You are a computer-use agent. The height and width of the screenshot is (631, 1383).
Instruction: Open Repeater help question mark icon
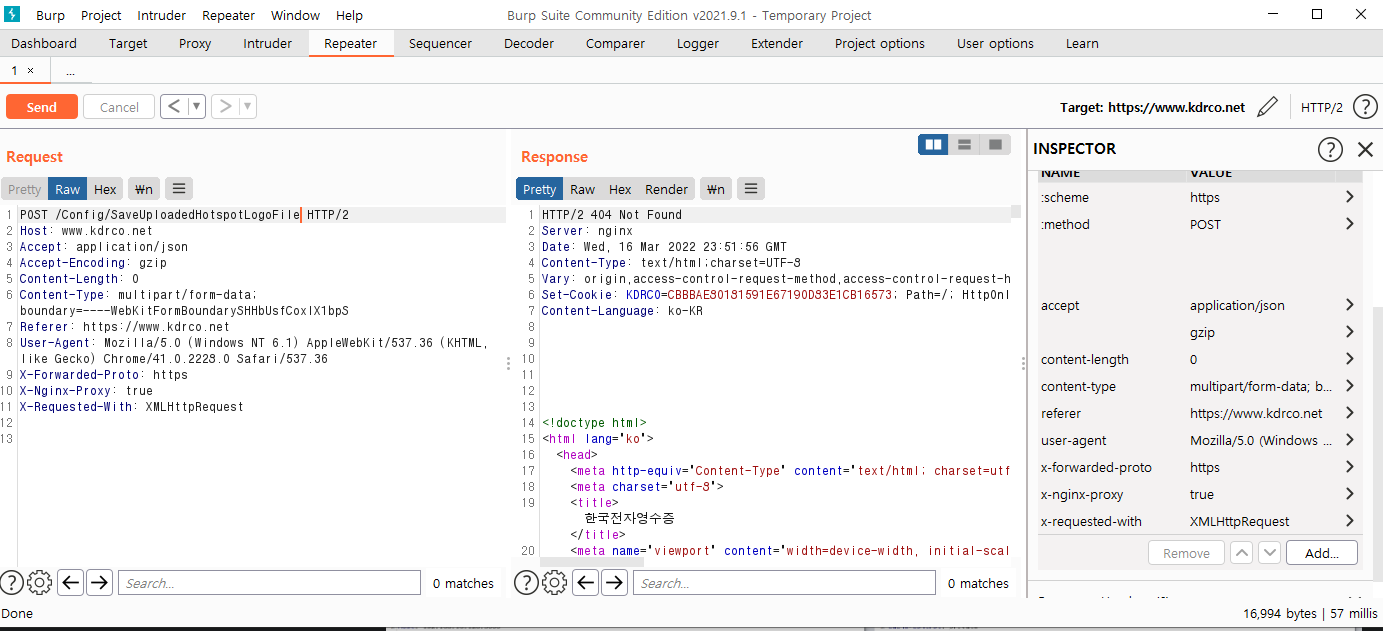click(x=1365, y=107)
